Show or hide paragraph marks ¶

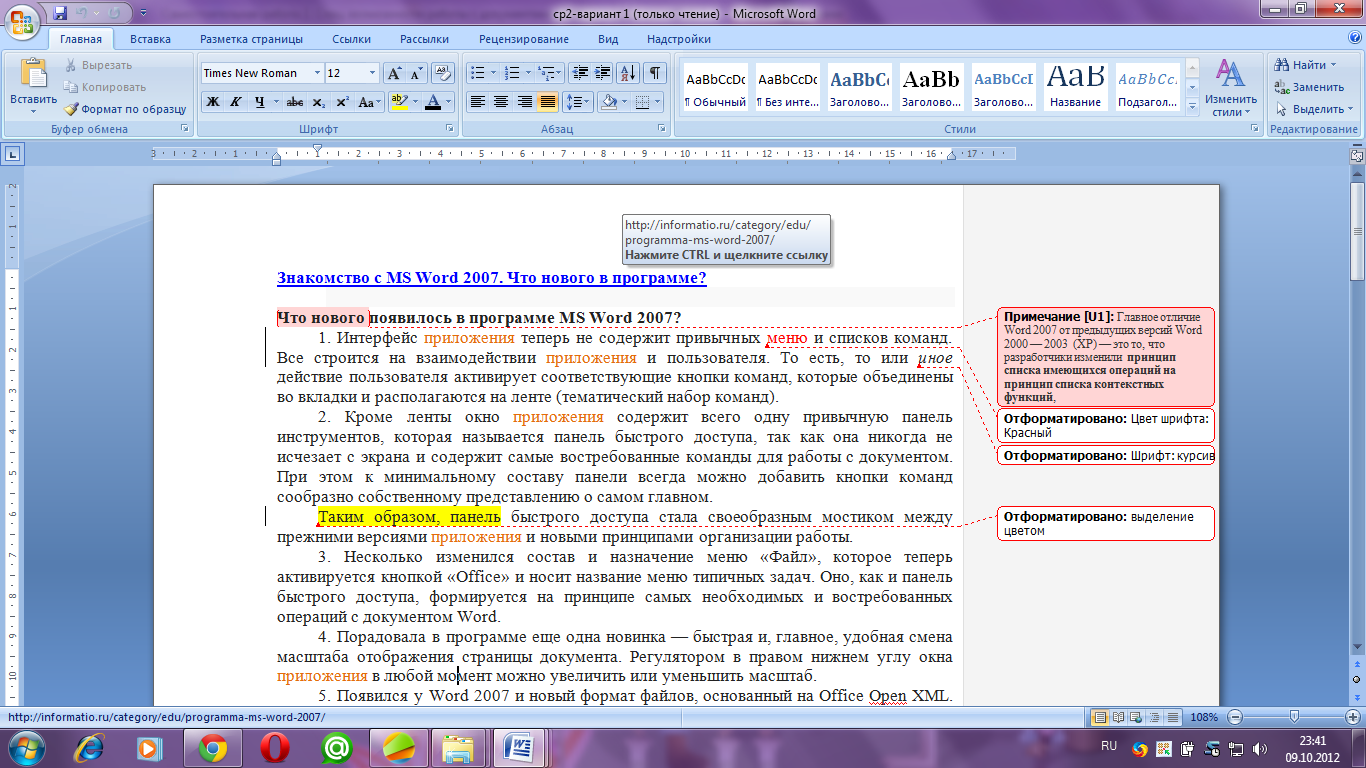[655, 73]
